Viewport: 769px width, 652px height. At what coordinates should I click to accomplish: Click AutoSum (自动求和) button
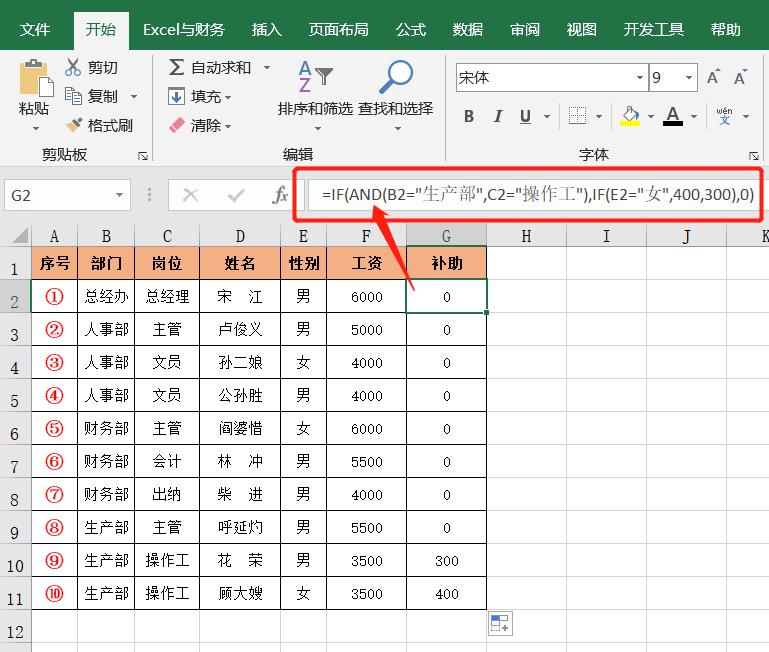[210, 67]
